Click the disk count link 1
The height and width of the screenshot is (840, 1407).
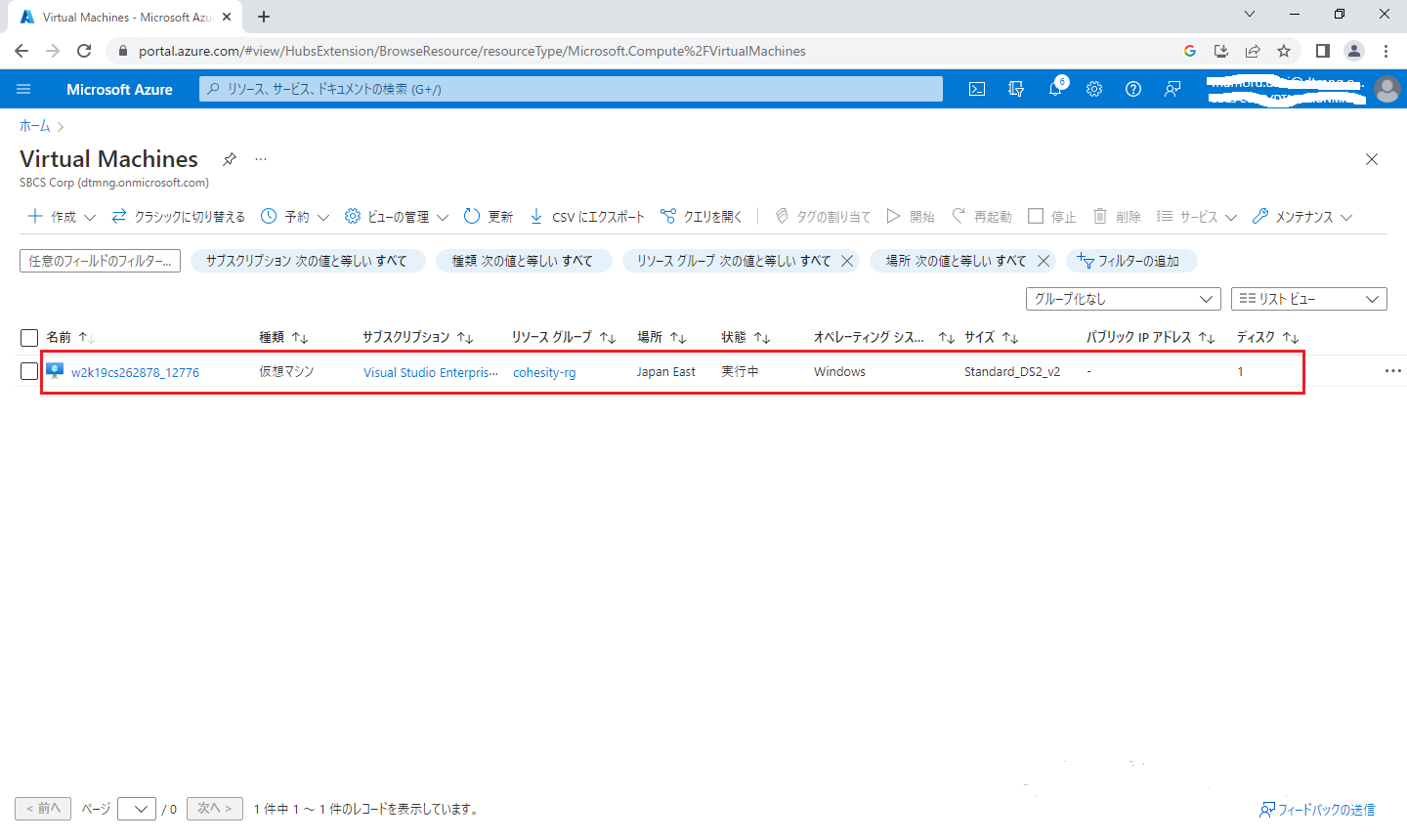pyautogui.click(x=1240, y=371)
